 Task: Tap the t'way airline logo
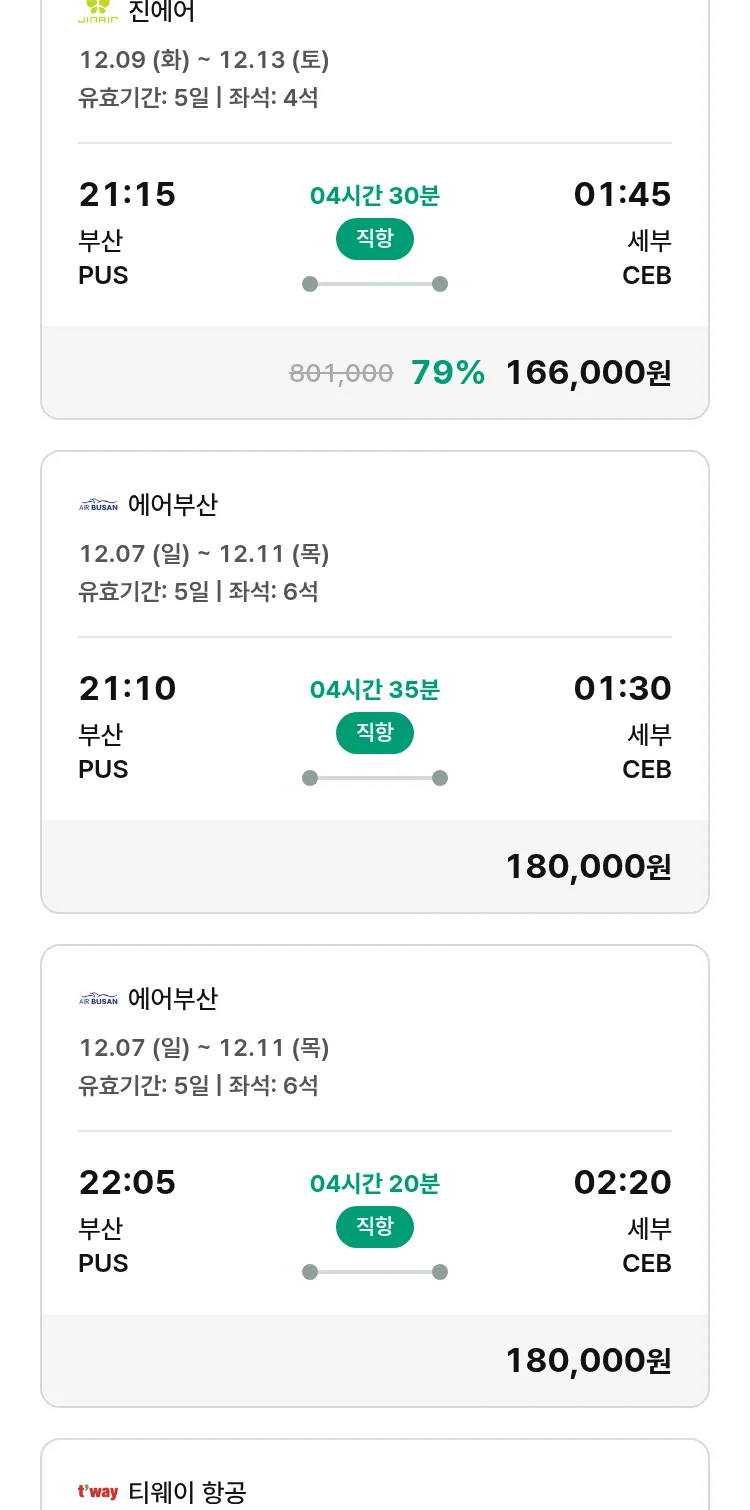point(98,1492)
